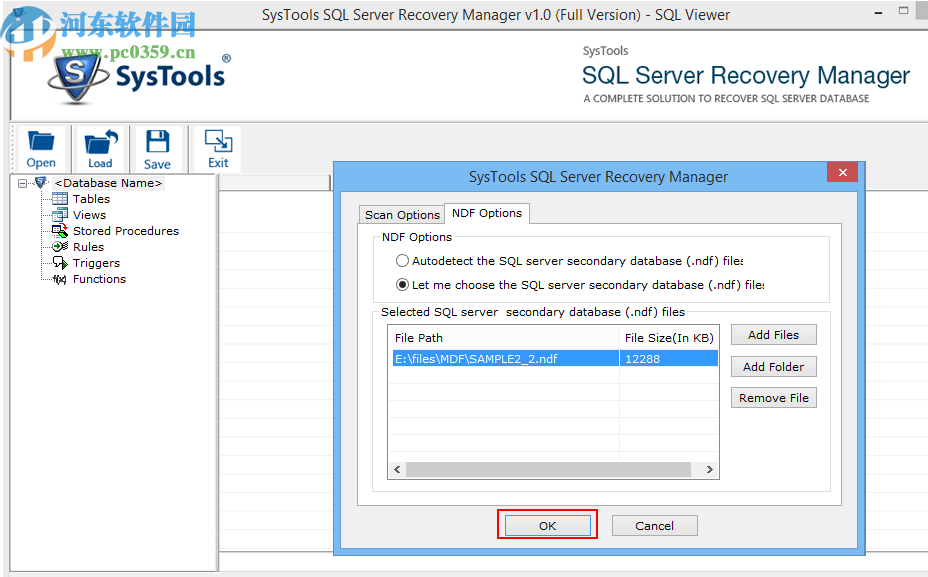The height and width of the screenshot is (577, 928).
Task: Click the Add Files button
Action: coord(773,334)
